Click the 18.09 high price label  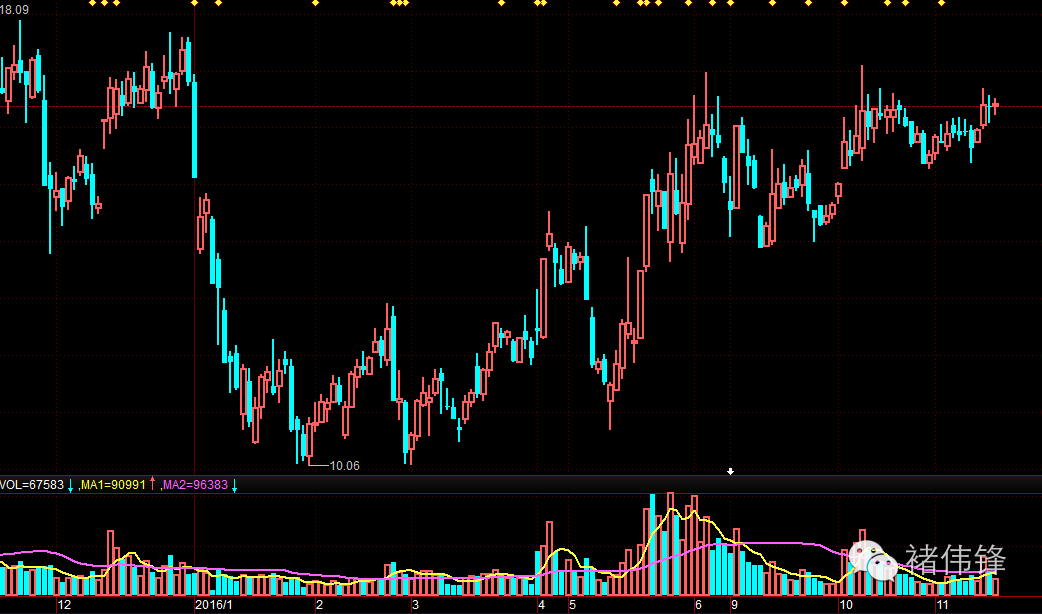coord(15,10)
